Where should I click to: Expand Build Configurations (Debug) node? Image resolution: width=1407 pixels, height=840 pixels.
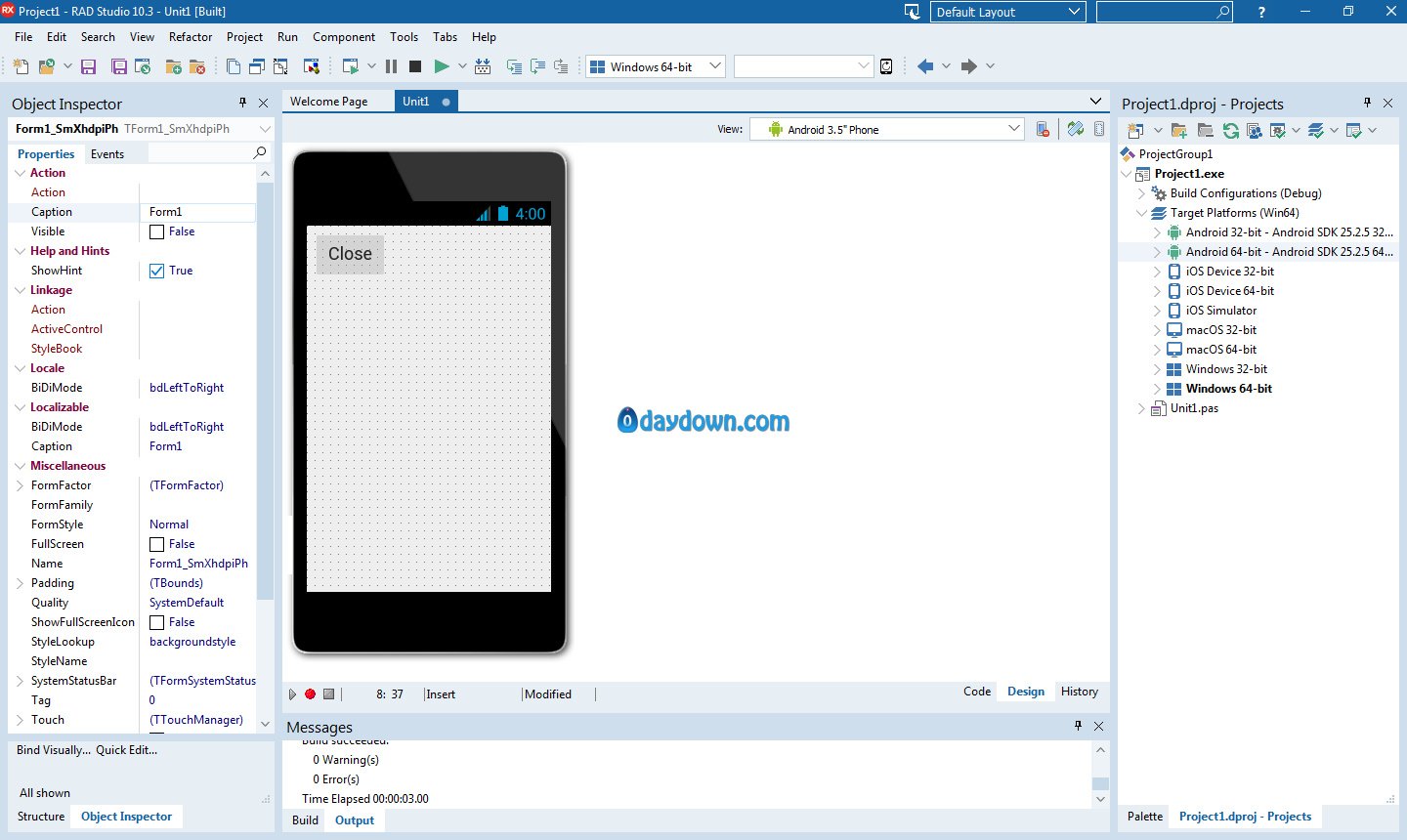tap(1141, 193)
